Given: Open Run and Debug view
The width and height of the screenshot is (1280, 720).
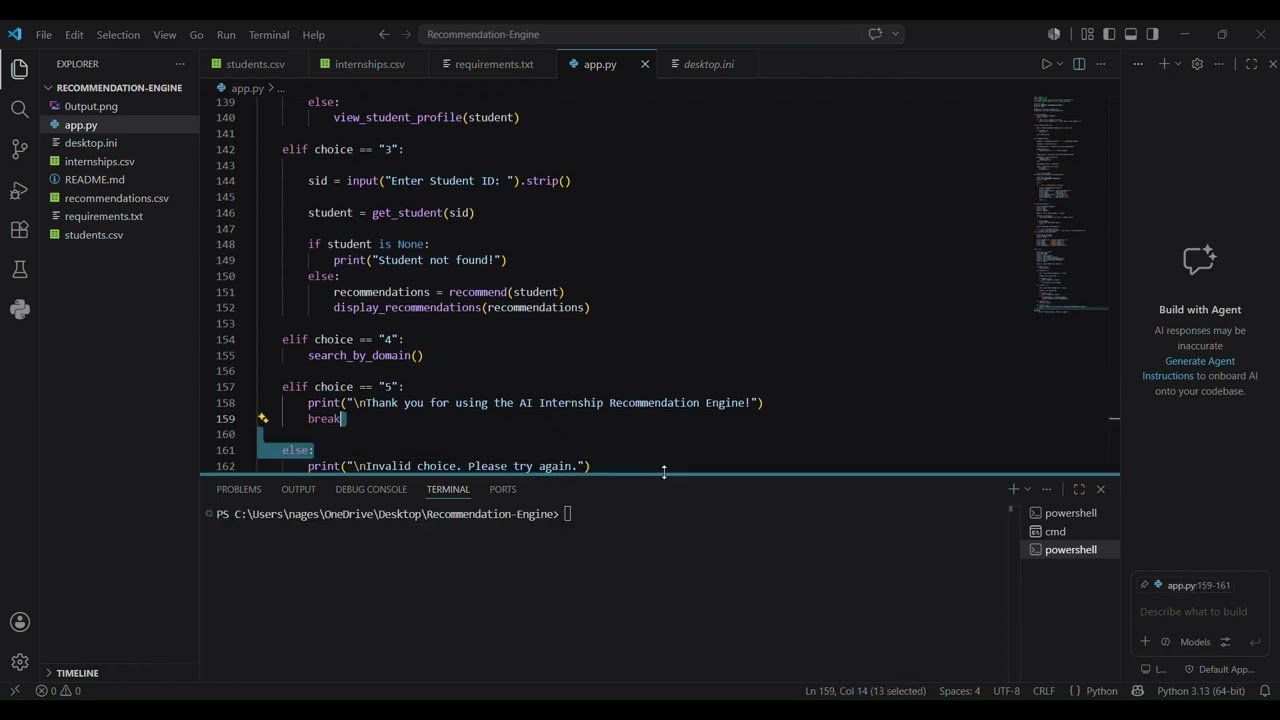Looking at the screenshot, I should pos(19,190).
